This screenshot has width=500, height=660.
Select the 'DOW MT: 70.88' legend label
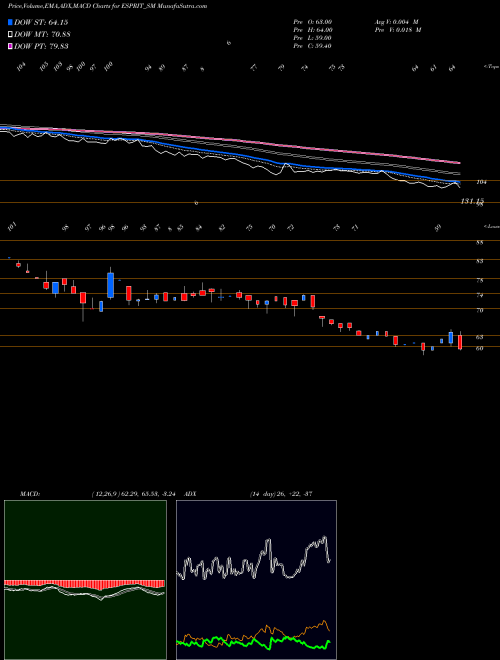click(x=42, y=35)
